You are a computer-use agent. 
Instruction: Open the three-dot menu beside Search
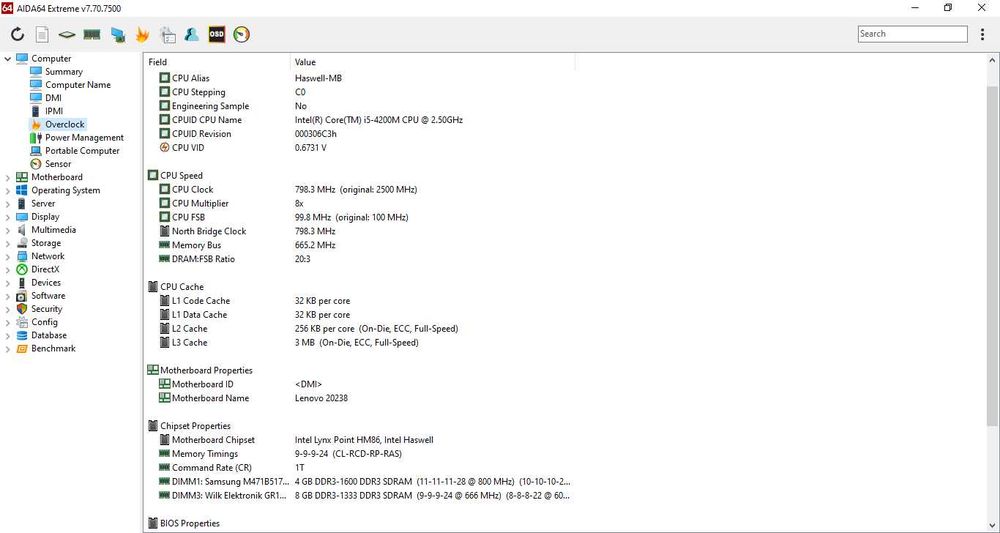click(982, 34)
